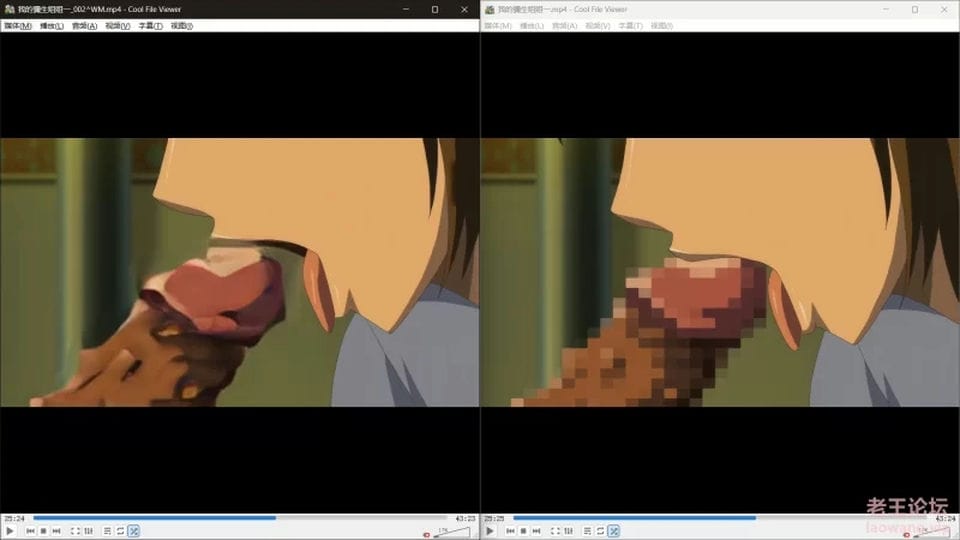The width and height of the screenshot is (960, 540).
Task: Click the left window title bar app icon
Action: (x=9, y=9)
